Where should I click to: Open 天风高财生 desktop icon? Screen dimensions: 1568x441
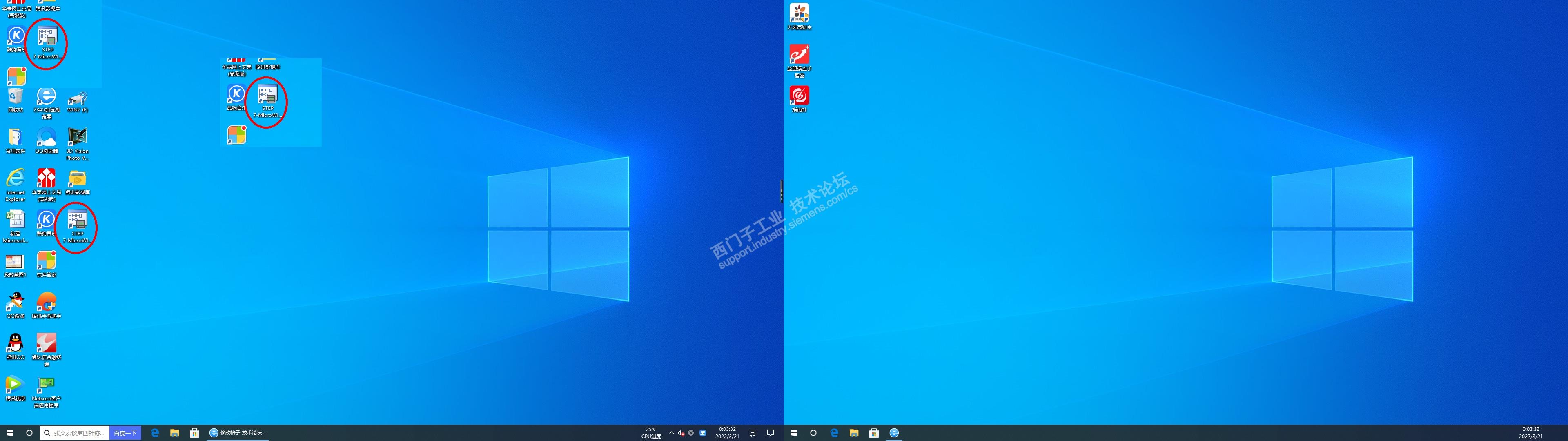(799, 13)
